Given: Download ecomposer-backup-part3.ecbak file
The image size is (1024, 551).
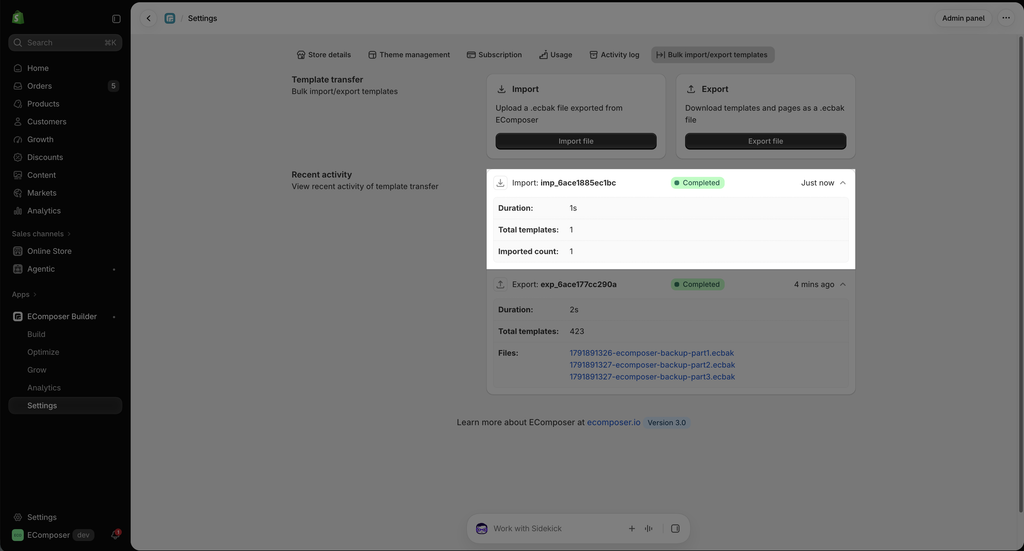Looking at the screenshot, I should (x=652, y=377).
